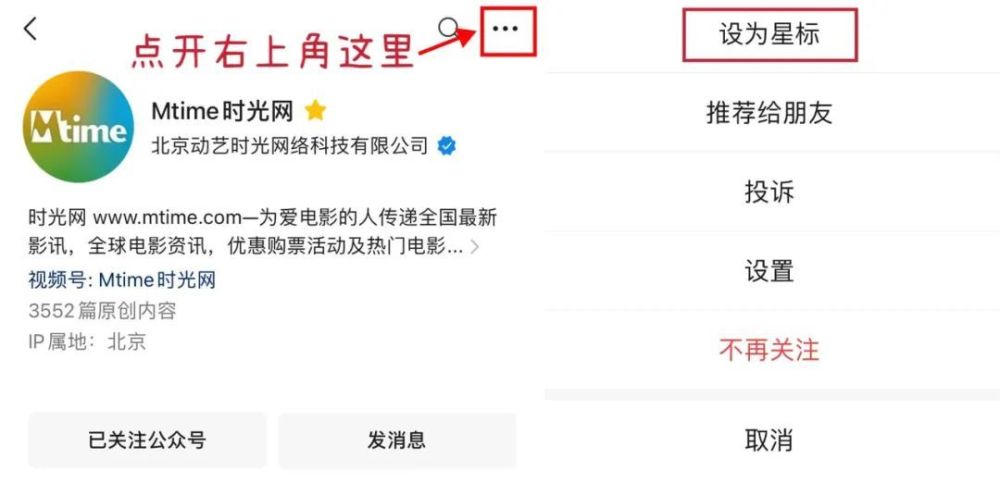This screenshot has height=483, width=1000.
Task: Tap the back arrow icon
Action: click(x=30, y=29)
